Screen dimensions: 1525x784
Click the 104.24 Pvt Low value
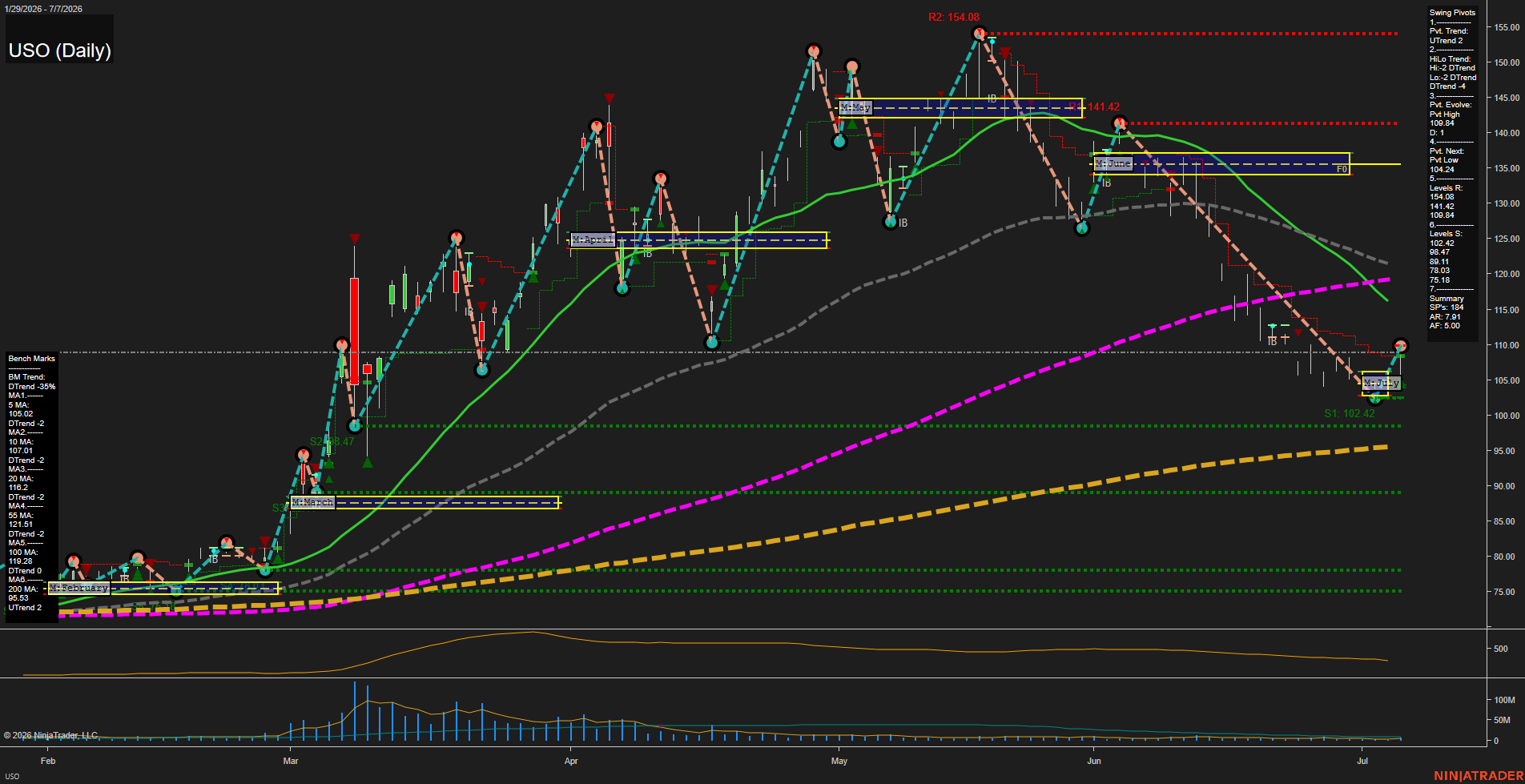point(1442,170)
